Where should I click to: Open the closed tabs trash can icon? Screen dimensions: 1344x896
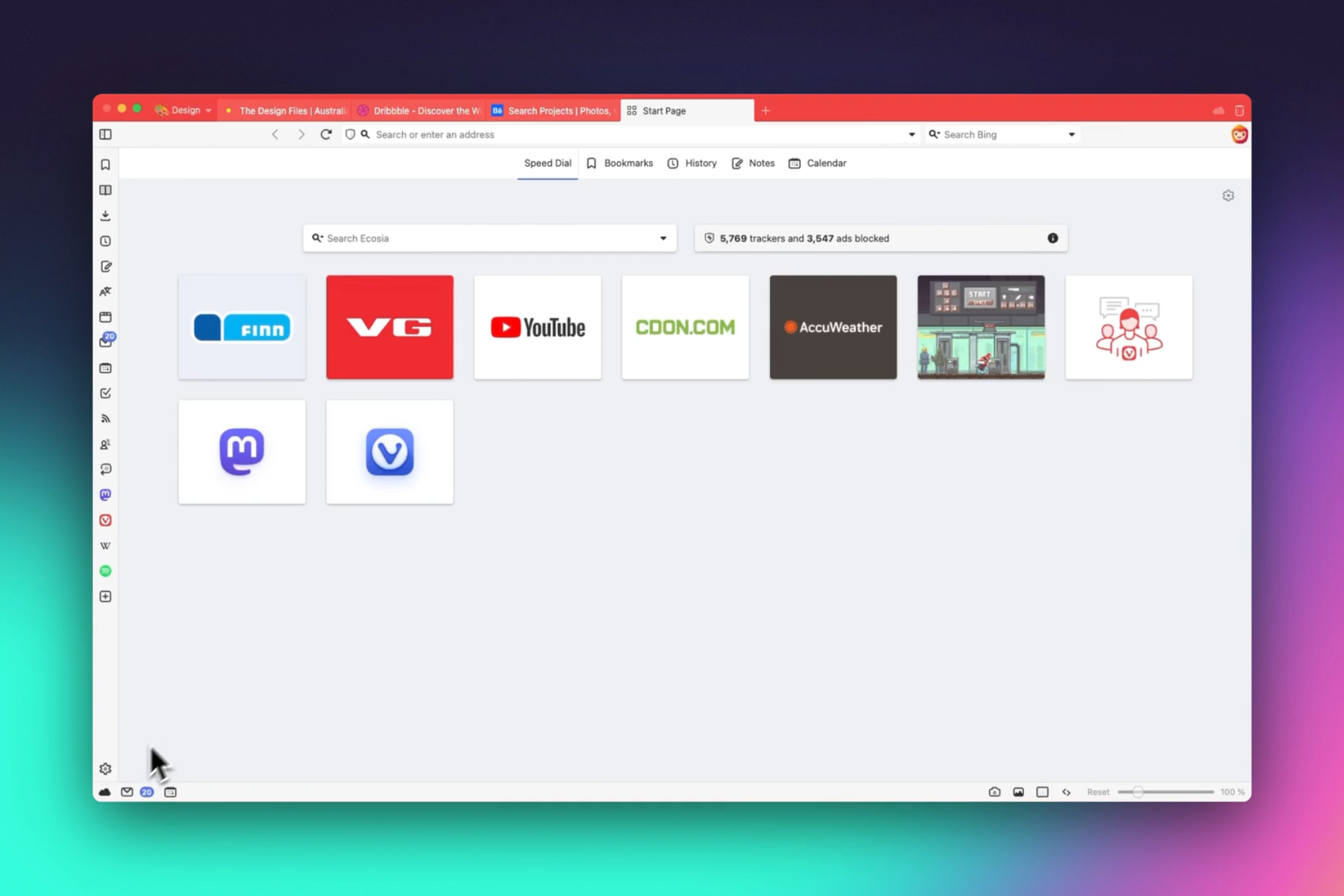[1240, 111]
